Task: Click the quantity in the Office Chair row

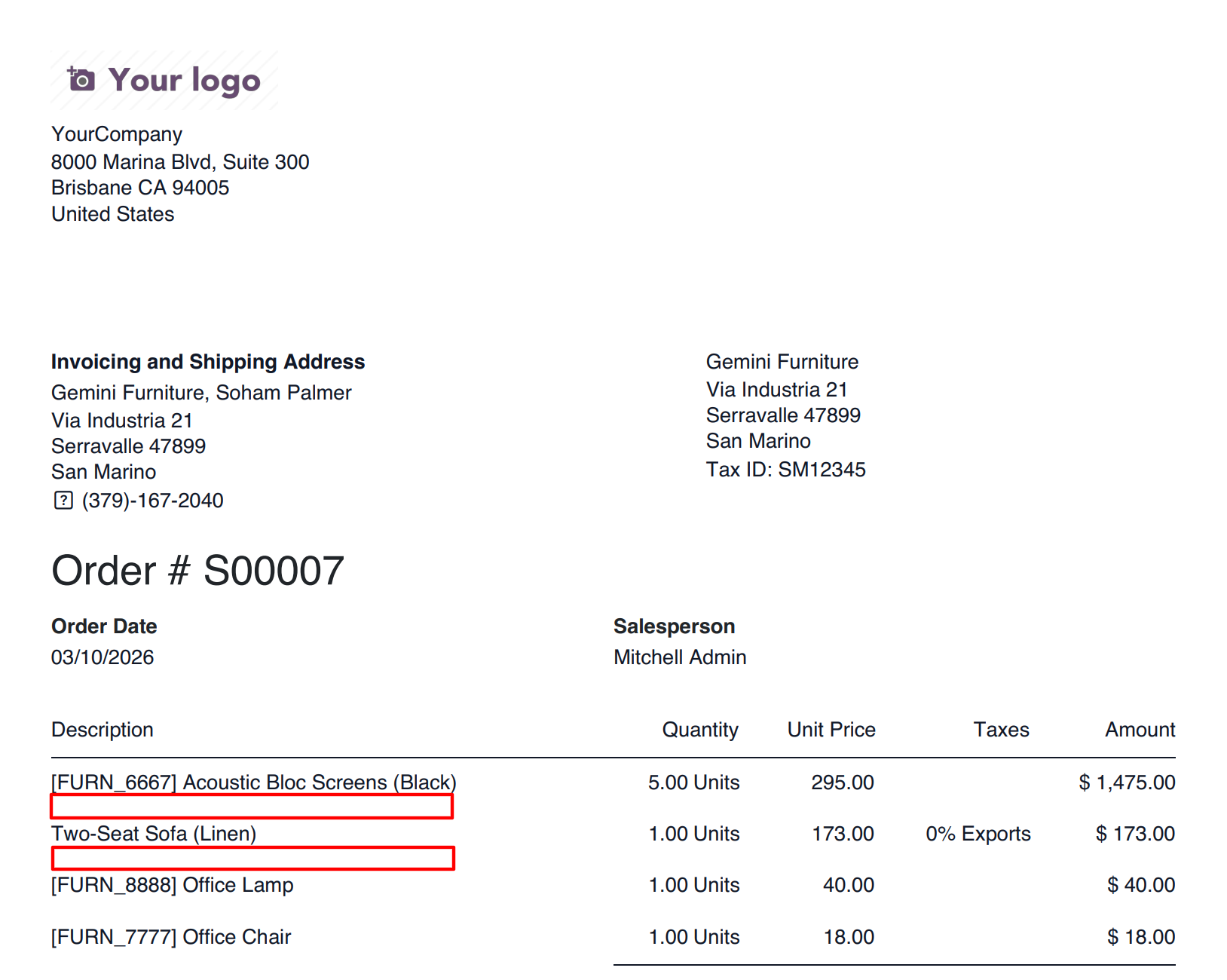Action: tap(695, 937)
